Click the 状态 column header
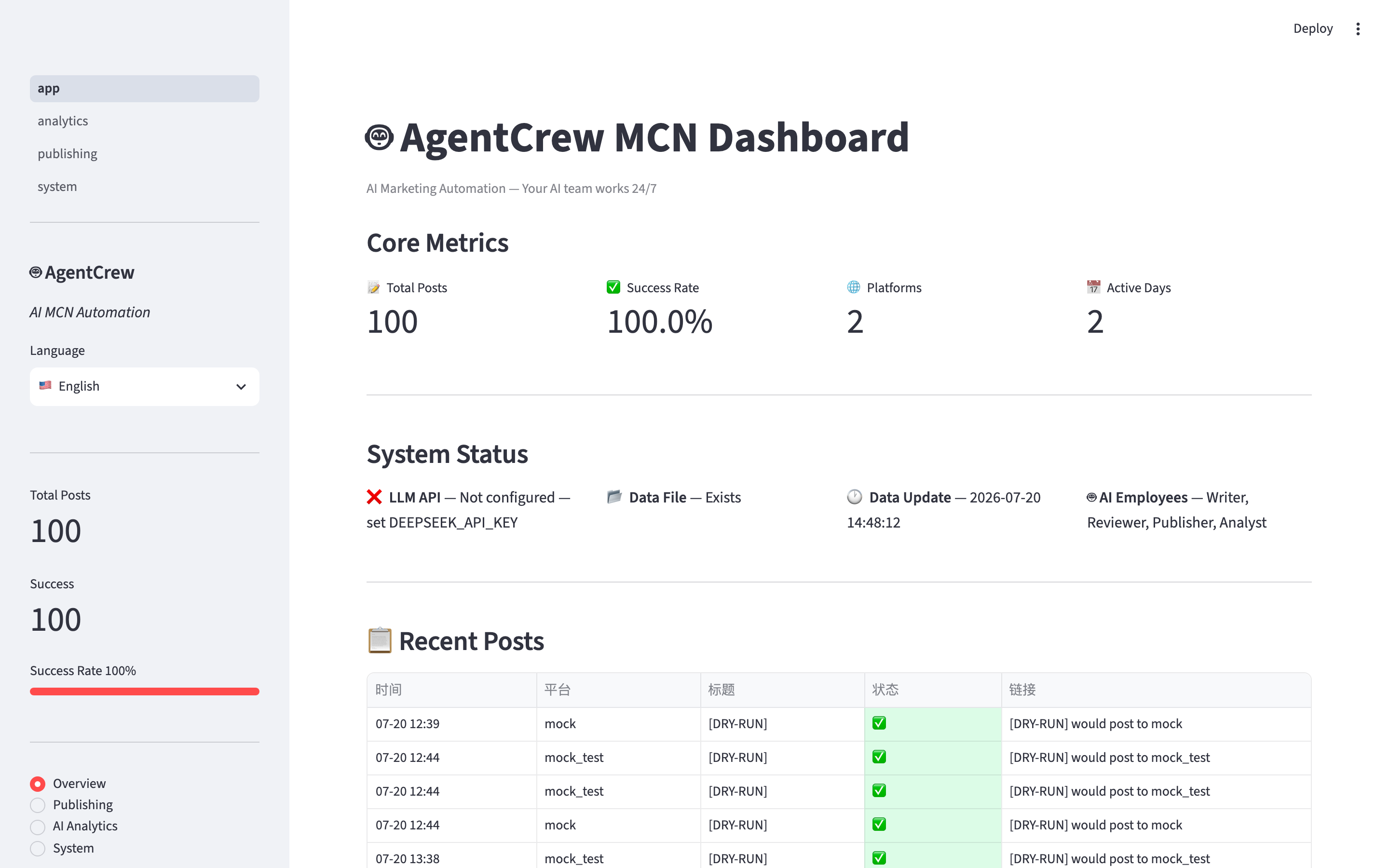This screenshot has width=1389, height=868. click(933, 690)
